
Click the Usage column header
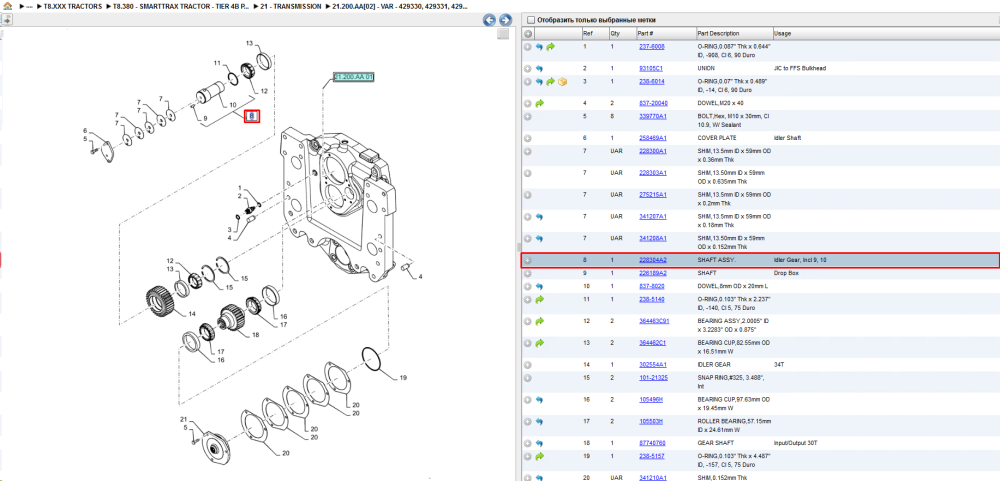(783, 33)
